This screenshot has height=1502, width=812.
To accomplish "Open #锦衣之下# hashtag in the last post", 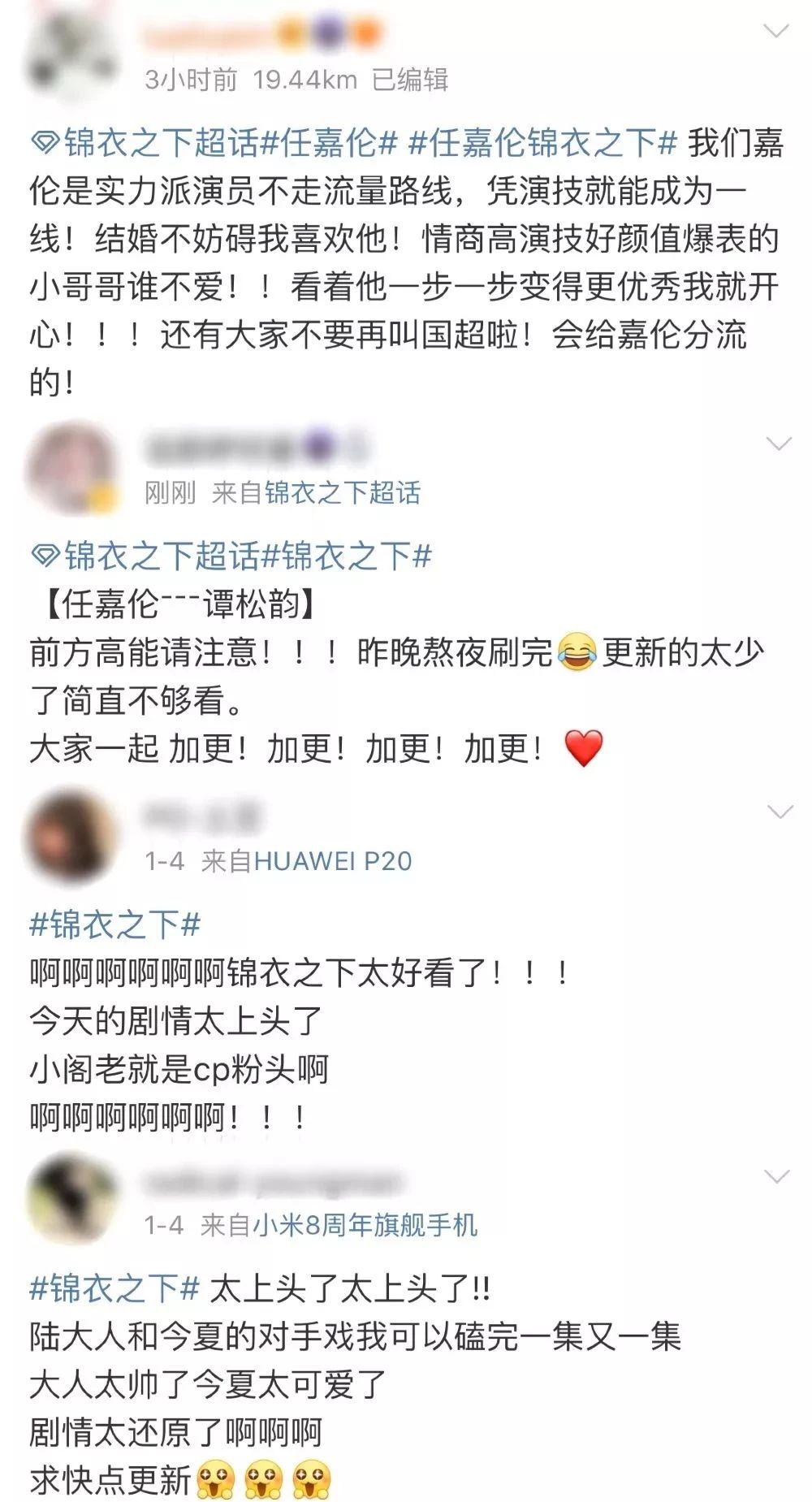I will pyautogui.click(x=114, y=1288).
